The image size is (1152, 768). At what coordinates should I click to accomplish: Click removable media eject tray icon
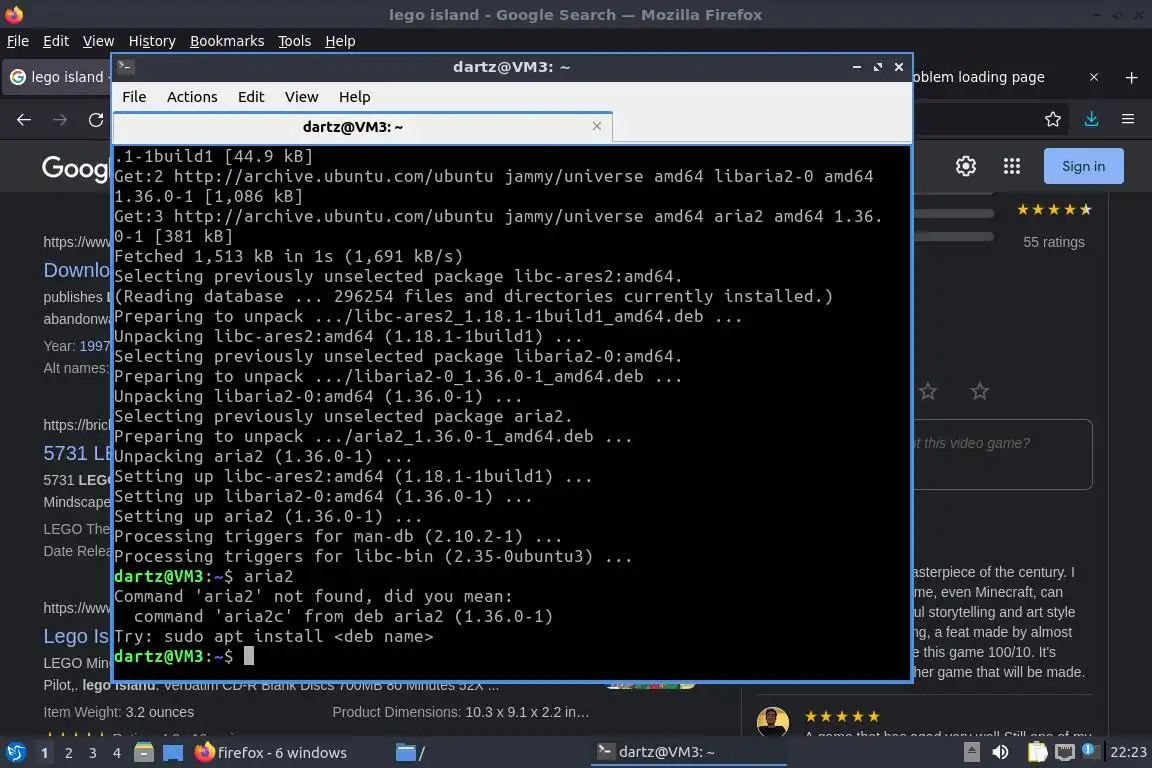tap(971, 752)
